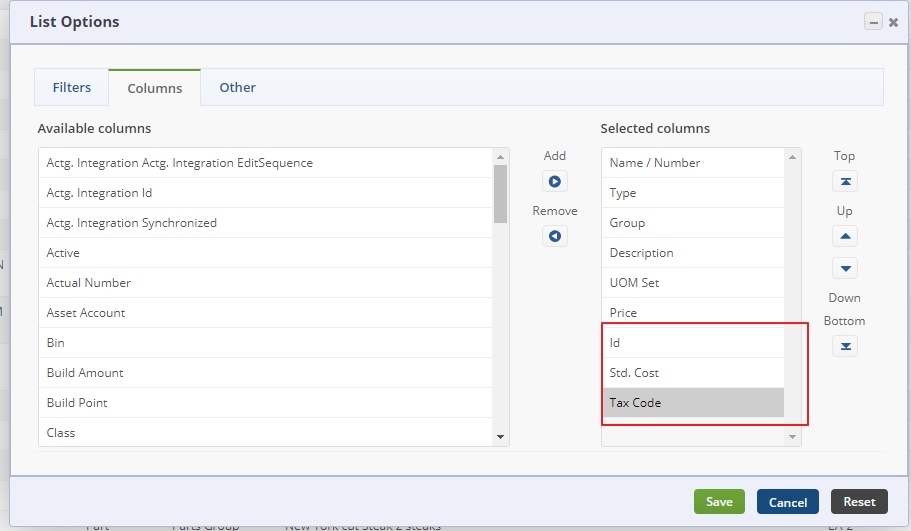Close the List Options dialog
Screen dimensions: 911x531
[x=893, y=22]
